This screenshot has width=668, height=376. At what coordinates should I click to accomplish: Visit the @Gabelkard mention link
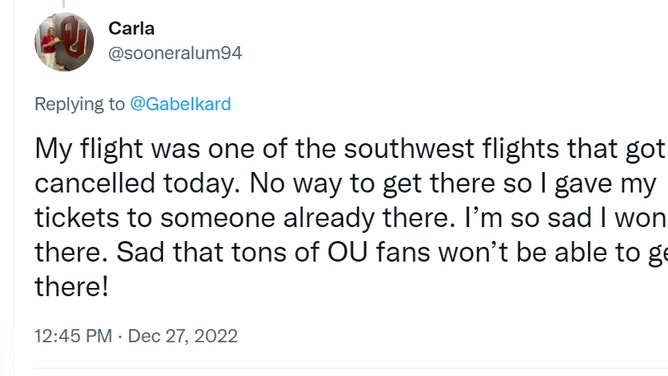(x=180, y=104)
